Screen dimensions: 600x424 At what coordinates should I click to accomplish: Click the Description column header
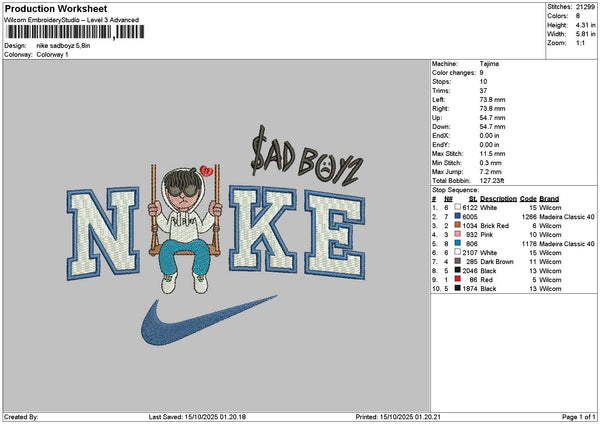[498, 199]
